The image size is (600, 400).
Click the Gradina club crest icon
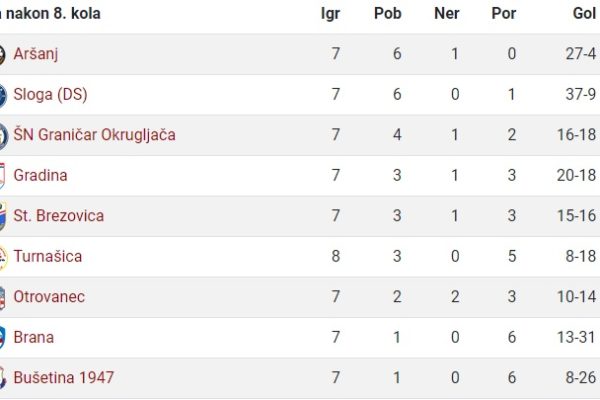pyautogui.click(x=2, y=176)
